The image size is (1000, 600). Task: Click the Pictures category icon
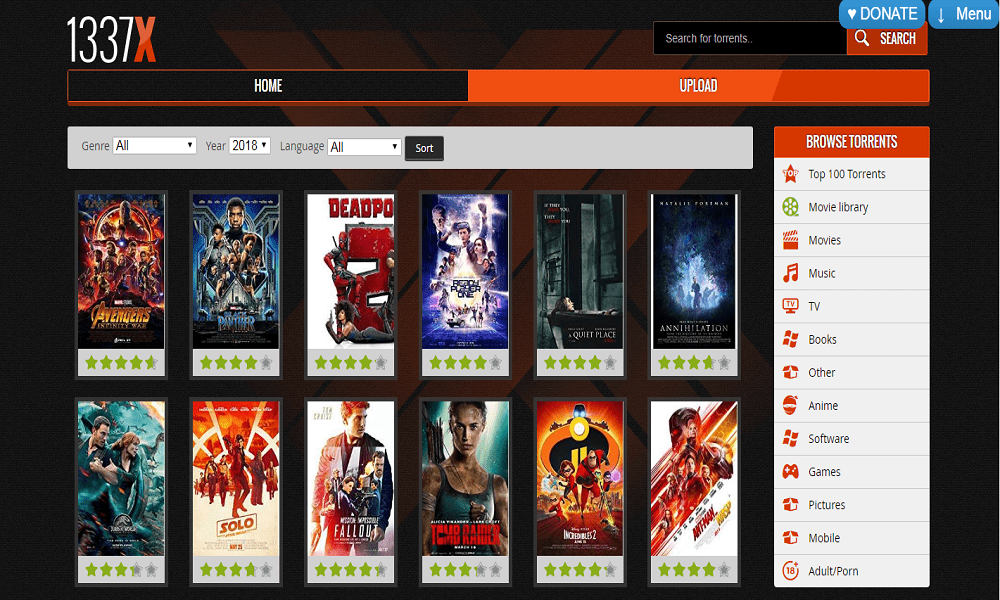(791, 505)
